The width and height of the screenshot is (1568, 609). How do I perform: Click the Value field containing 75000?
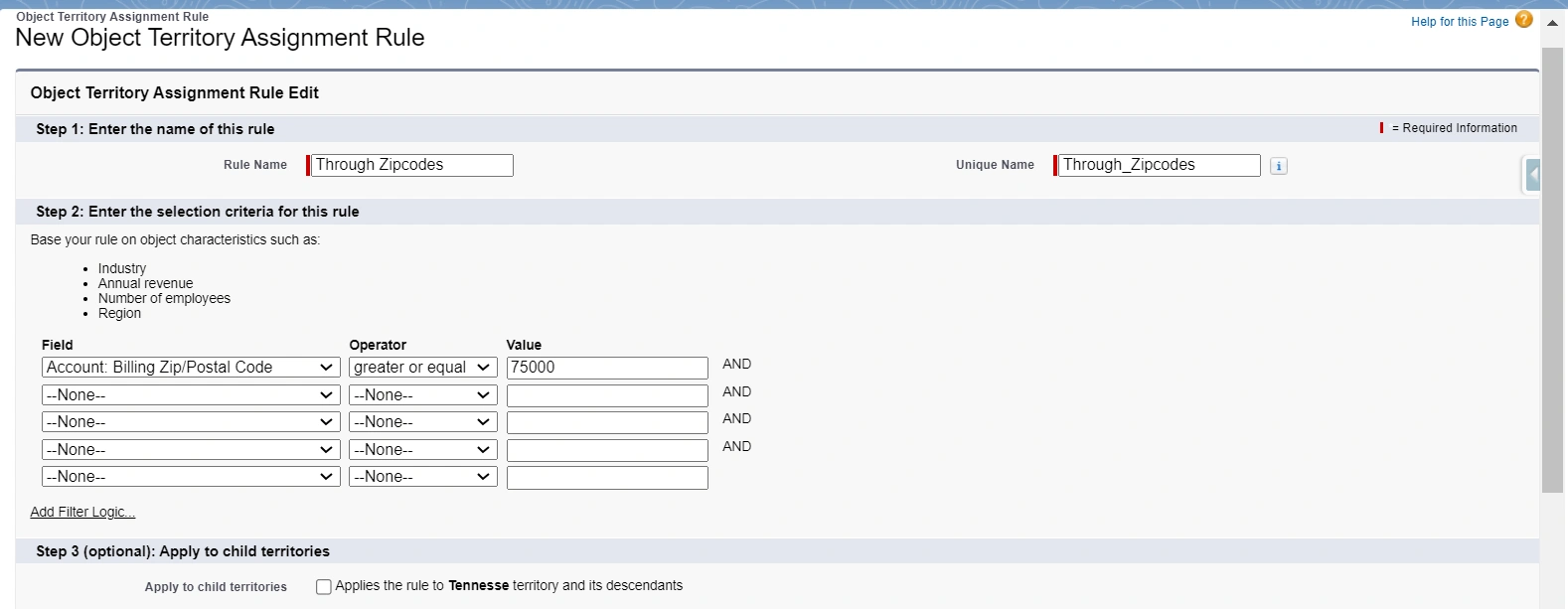607,368
